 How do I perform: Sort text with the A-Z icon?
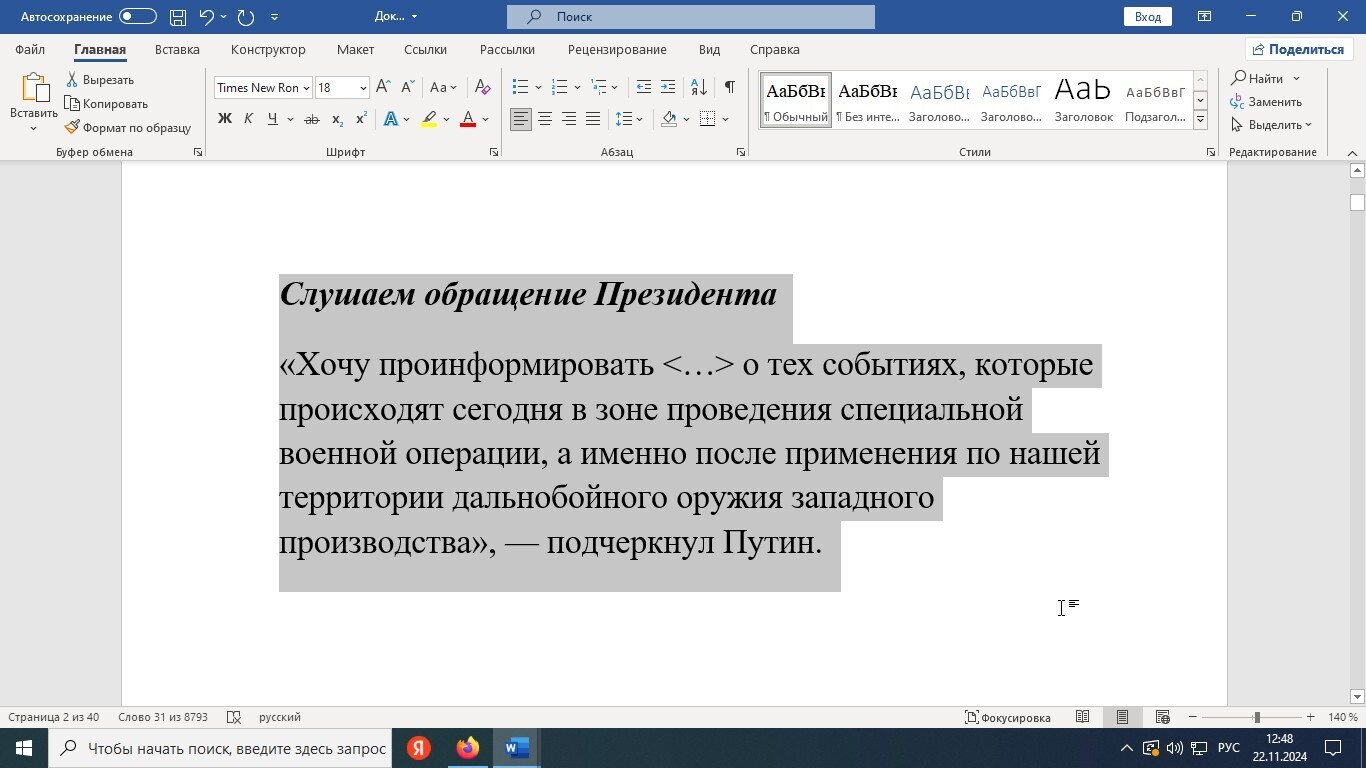pyautogui.click(x=699, y=87)
